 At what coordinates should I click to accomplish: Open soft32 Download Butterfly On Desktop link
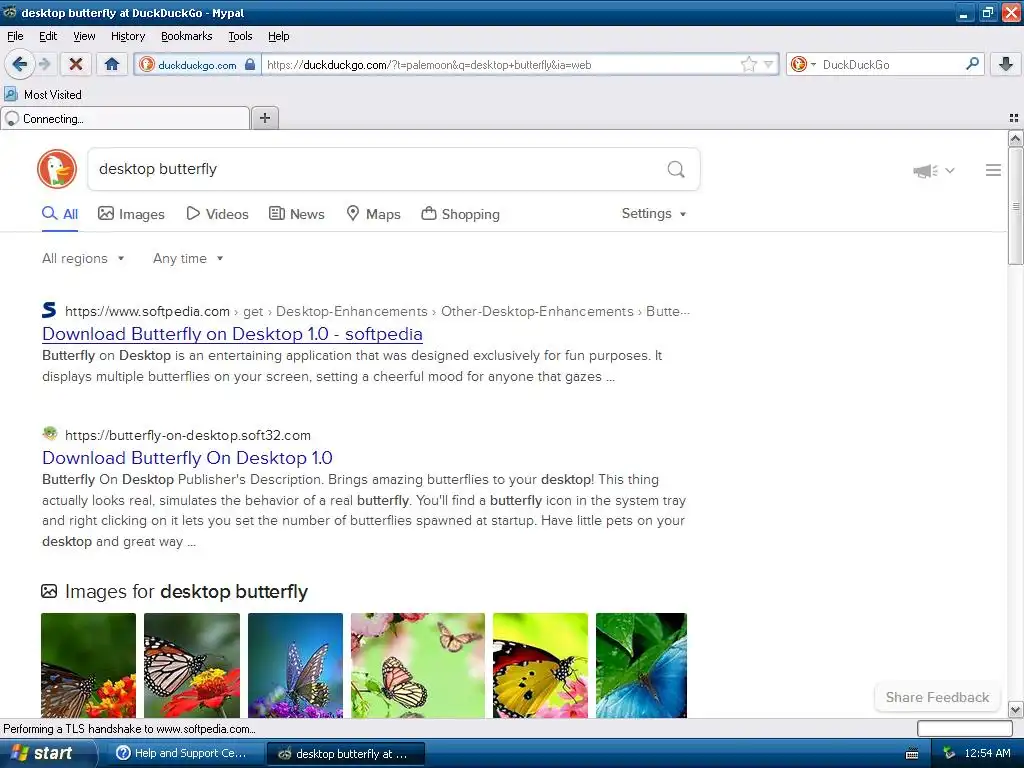coord(187,458)
